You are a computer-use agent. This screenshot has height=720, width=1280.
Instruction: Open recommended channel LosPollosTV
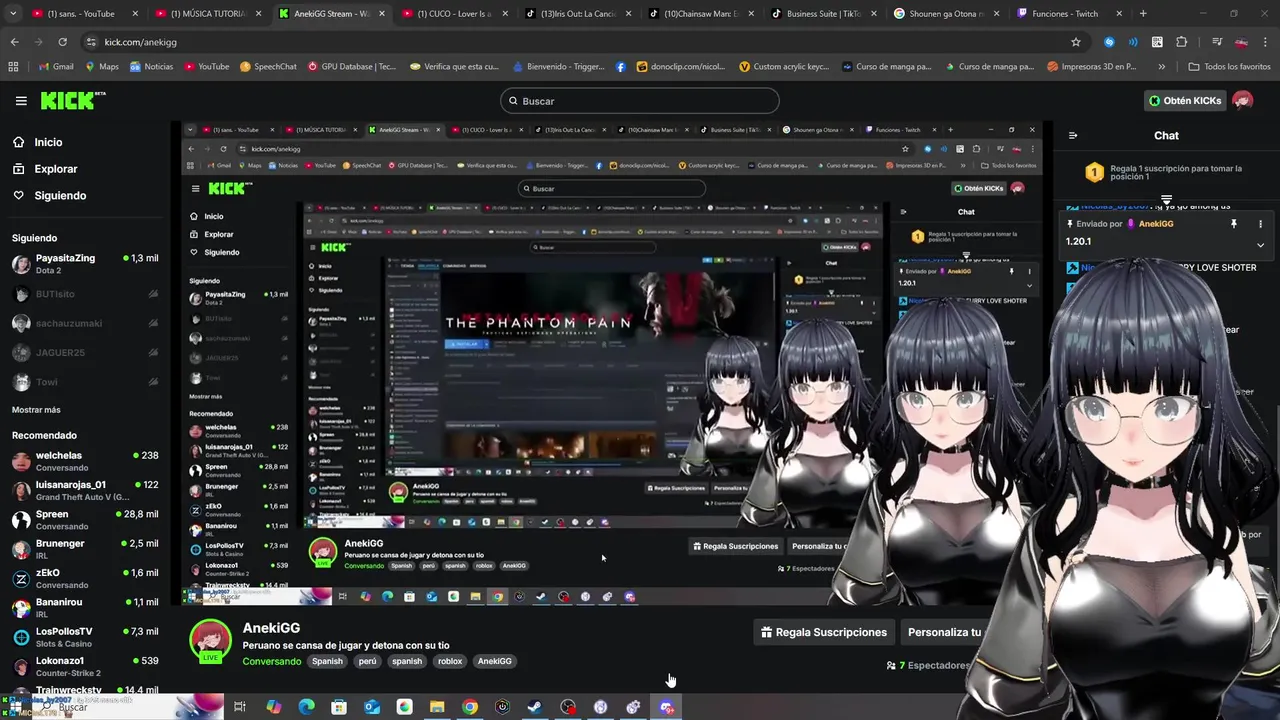[x=85, y=637]
